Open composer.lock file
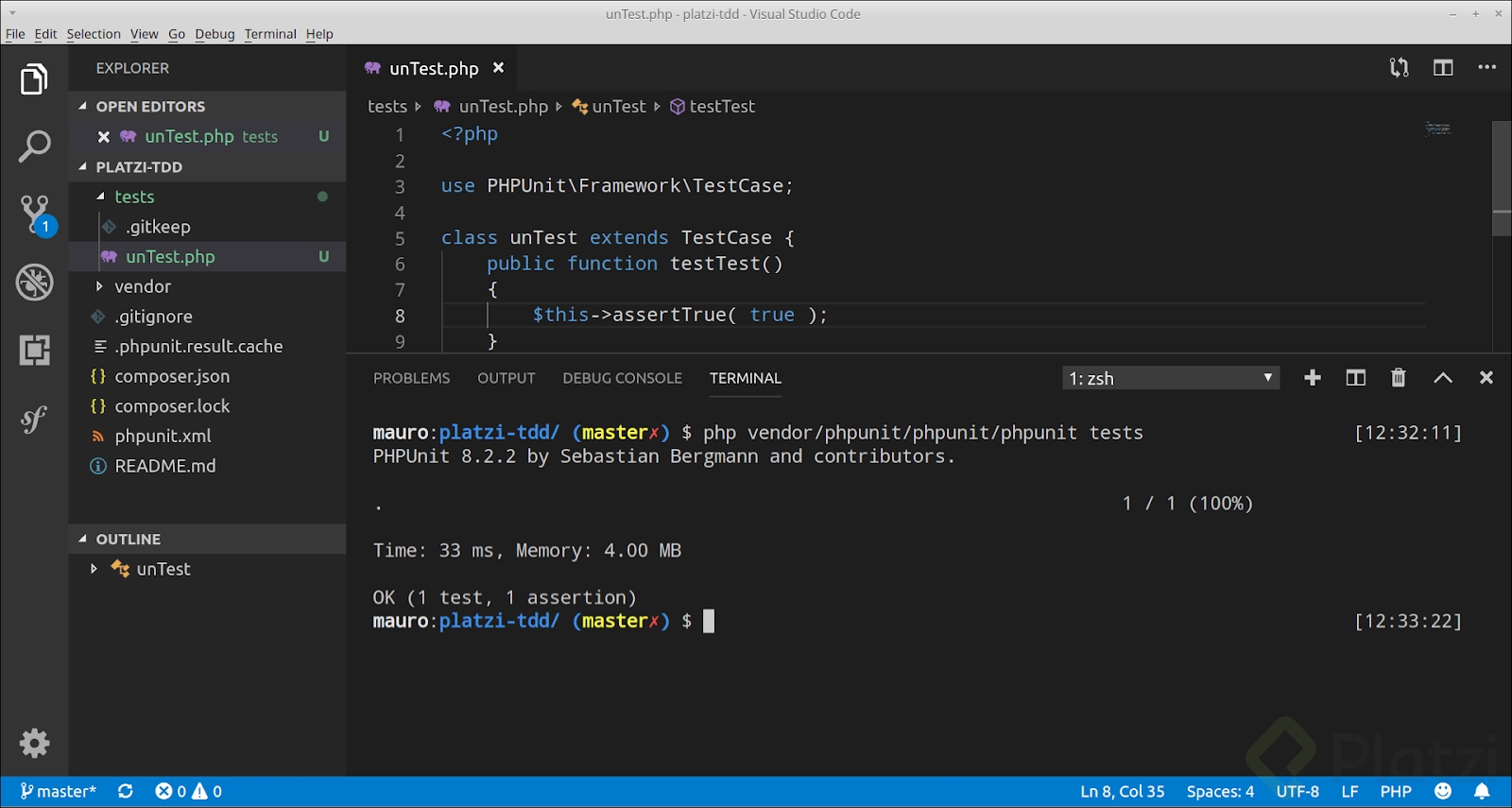Image resolution: width=1512 pixels, height=808 pixels. tap(207, 406)
